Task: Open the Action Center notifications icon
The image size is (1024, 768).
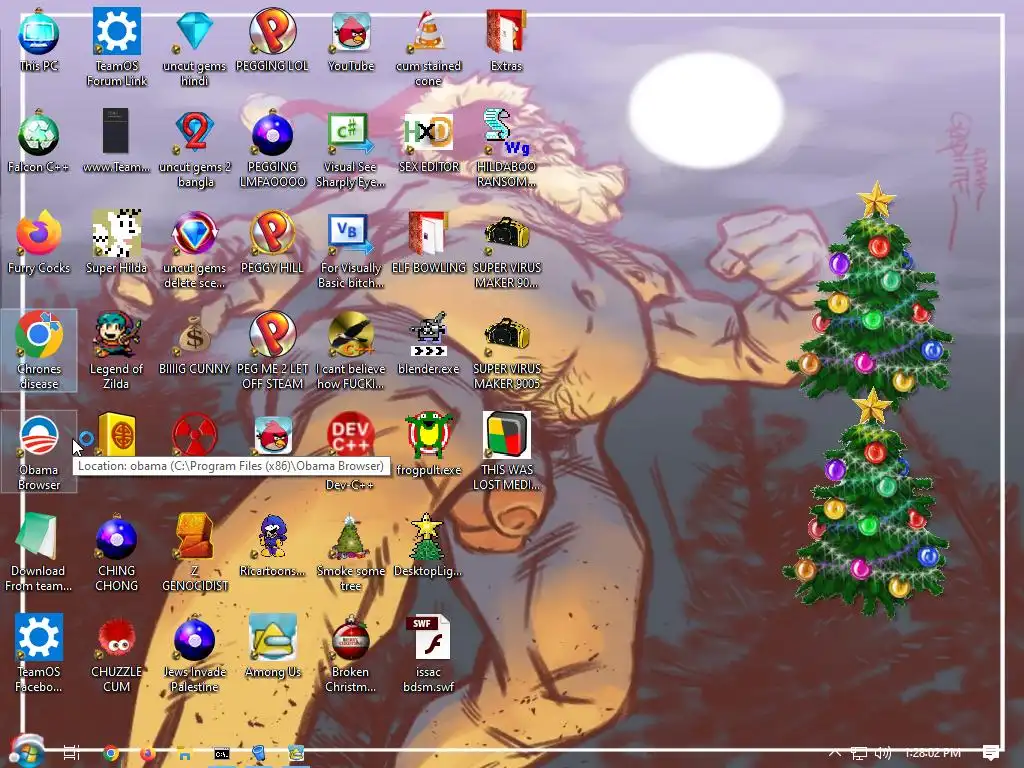Action: [991, 753]
